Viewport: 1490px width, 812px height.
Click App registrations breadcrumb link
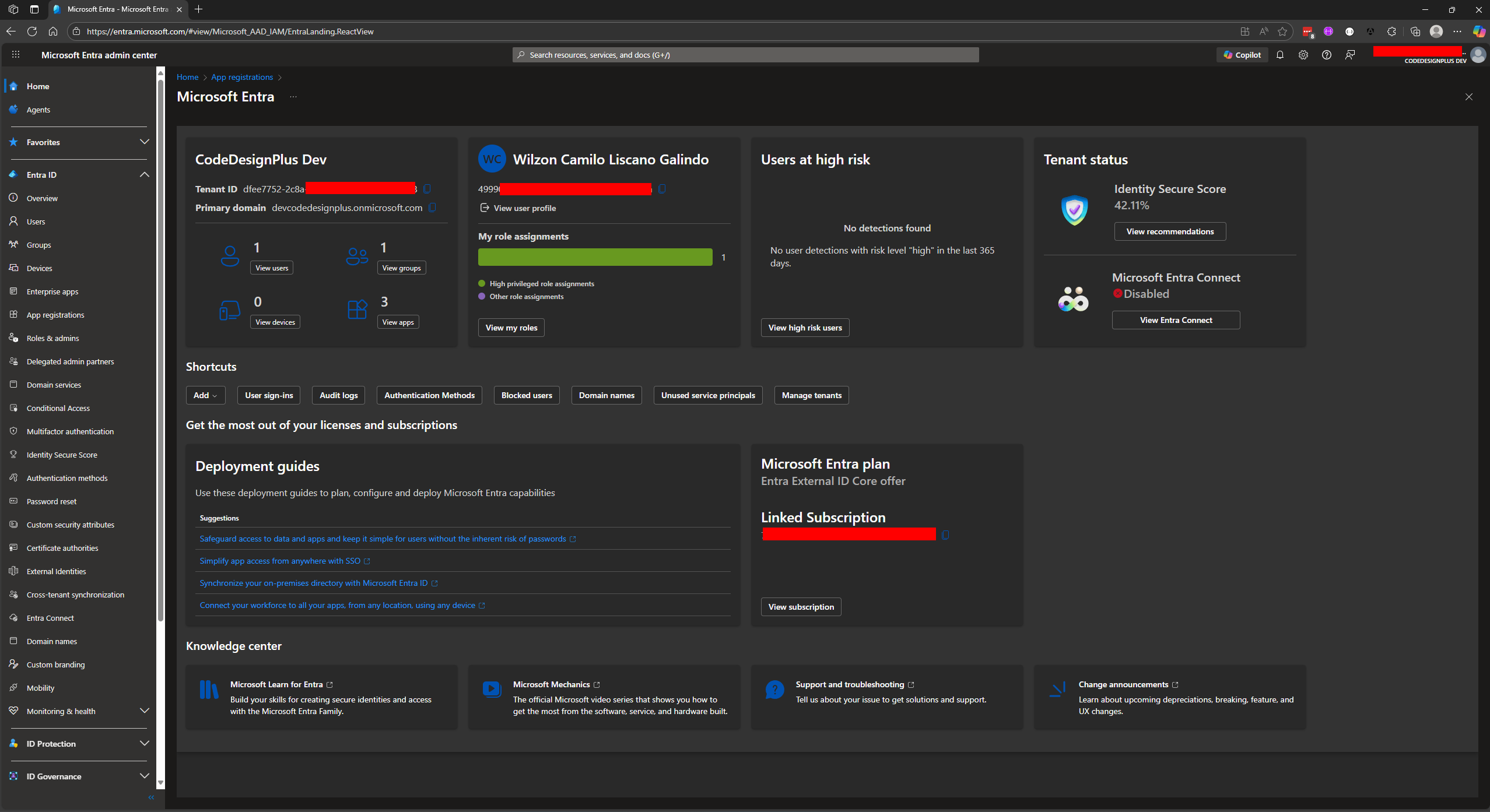[x=242, y=77]
